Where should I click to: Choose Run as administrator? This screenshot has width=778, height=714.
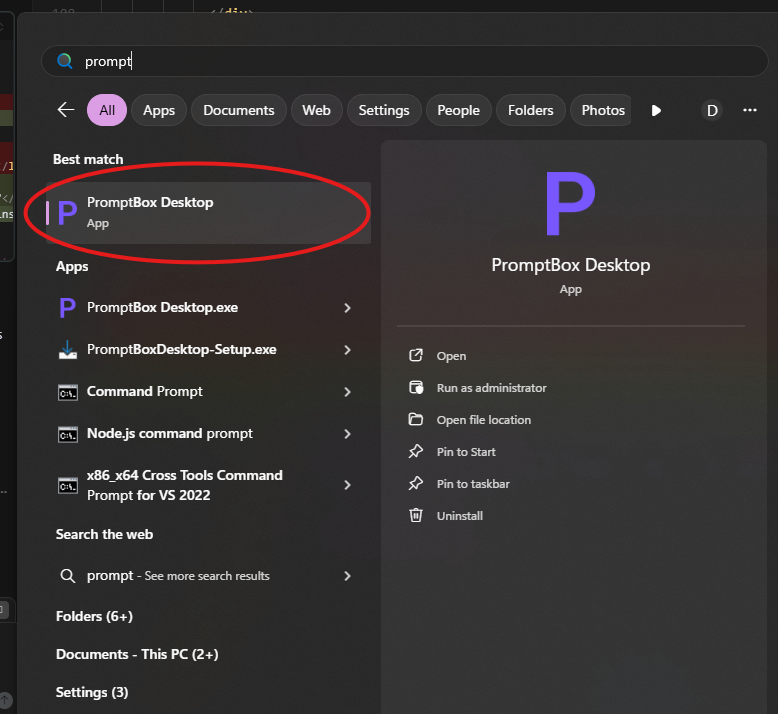[x=491, y=388]
